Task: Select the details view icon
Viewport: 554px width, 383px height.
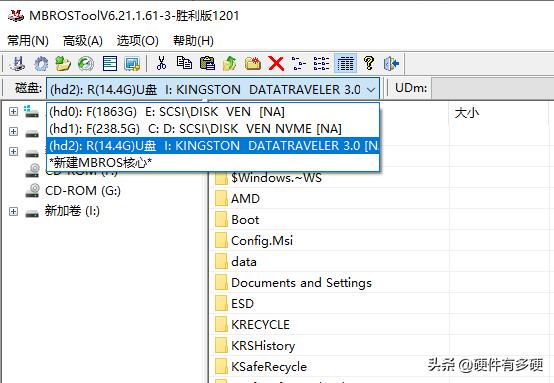Action: [345, 64]
